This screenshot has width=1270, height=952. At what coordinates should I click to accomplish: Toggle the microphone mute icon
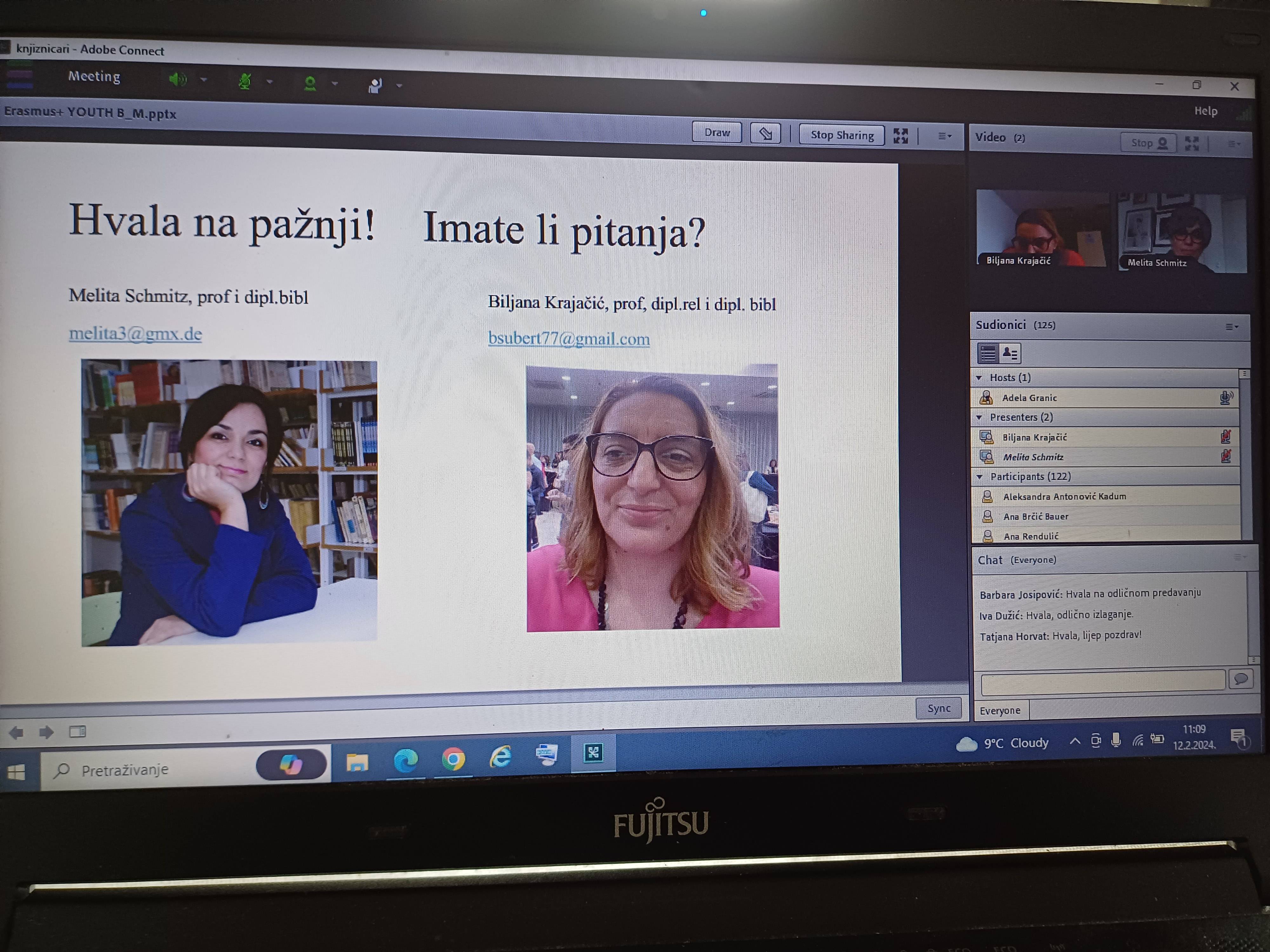(x=244, y=82)
